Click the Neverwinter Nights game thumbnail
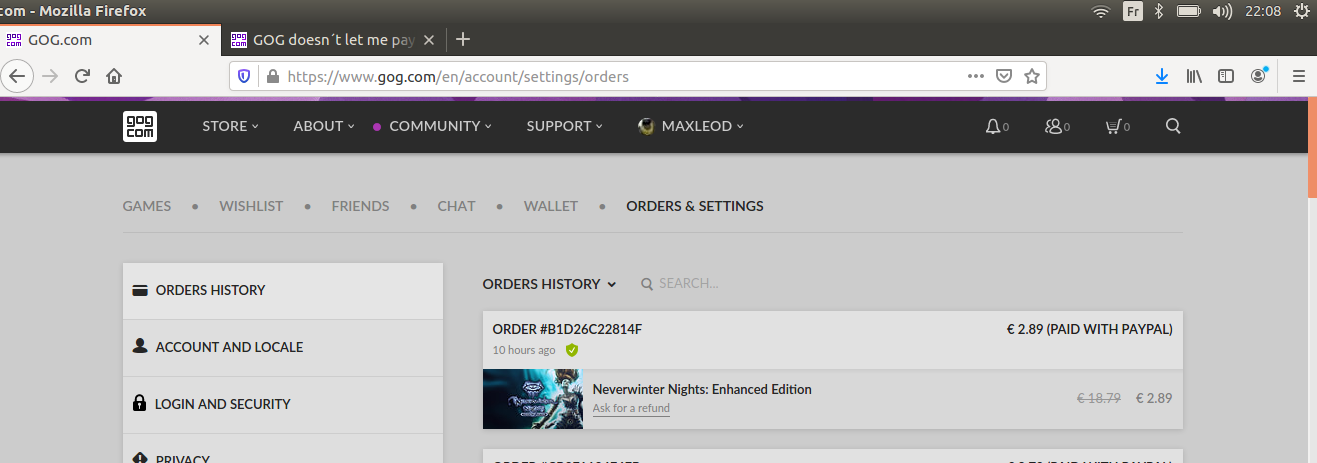Screen dimensions: 1317x463 [x=532, y=399]
